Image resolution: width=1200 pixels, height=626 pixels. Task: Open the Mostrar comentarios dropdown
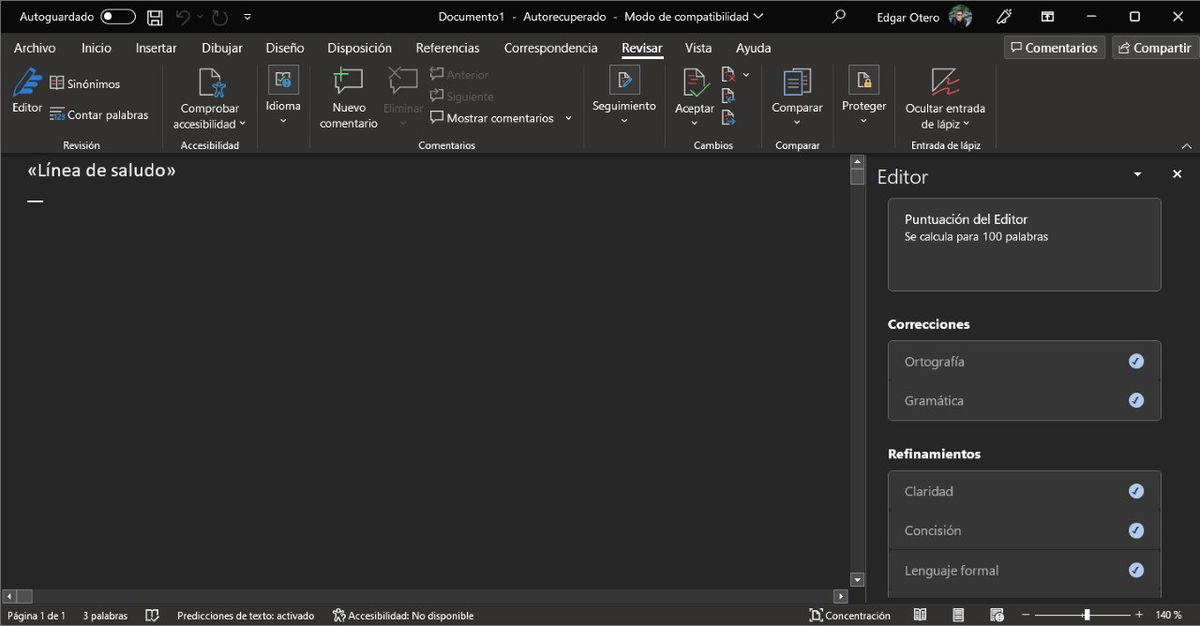(x=568, y=118)
